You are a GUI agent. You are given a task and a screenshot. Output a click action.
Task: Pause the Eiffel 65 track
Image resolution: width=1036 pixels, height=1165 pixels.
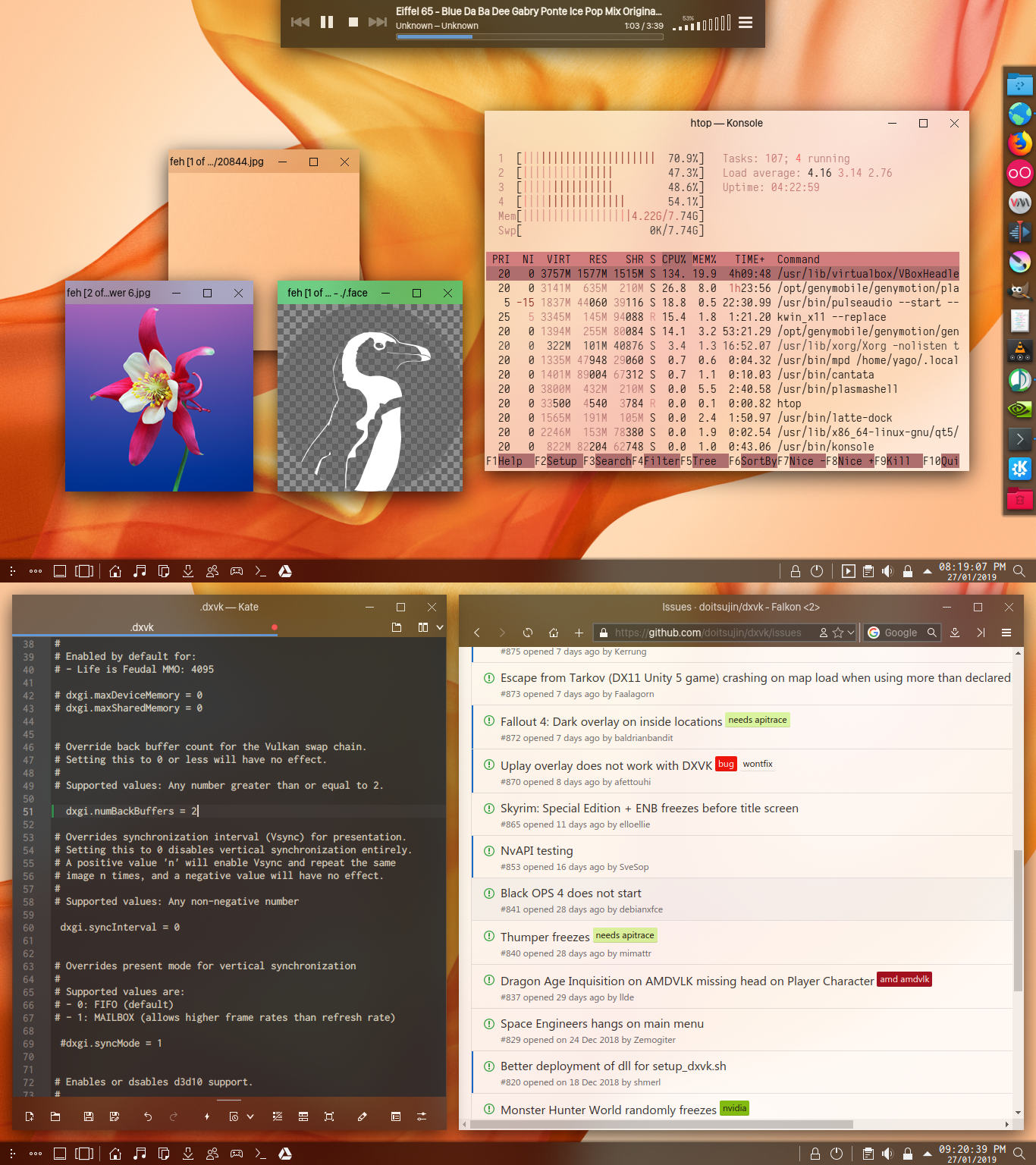click(x=327, y=22)
